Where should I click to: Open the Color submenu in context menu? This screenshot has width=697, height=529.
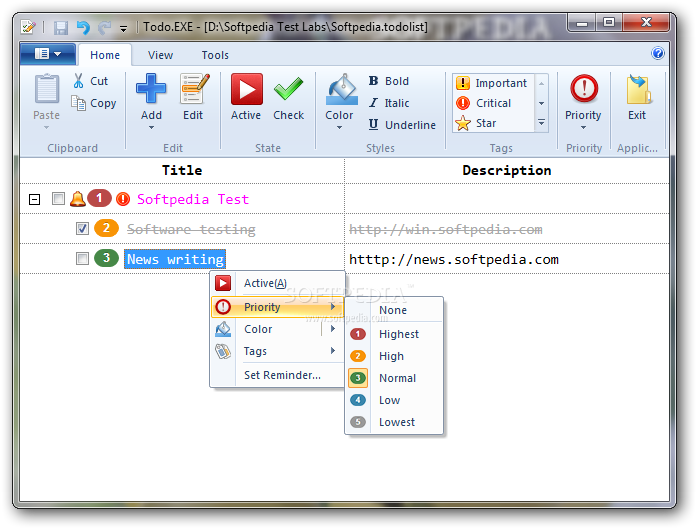click(278, 329)
